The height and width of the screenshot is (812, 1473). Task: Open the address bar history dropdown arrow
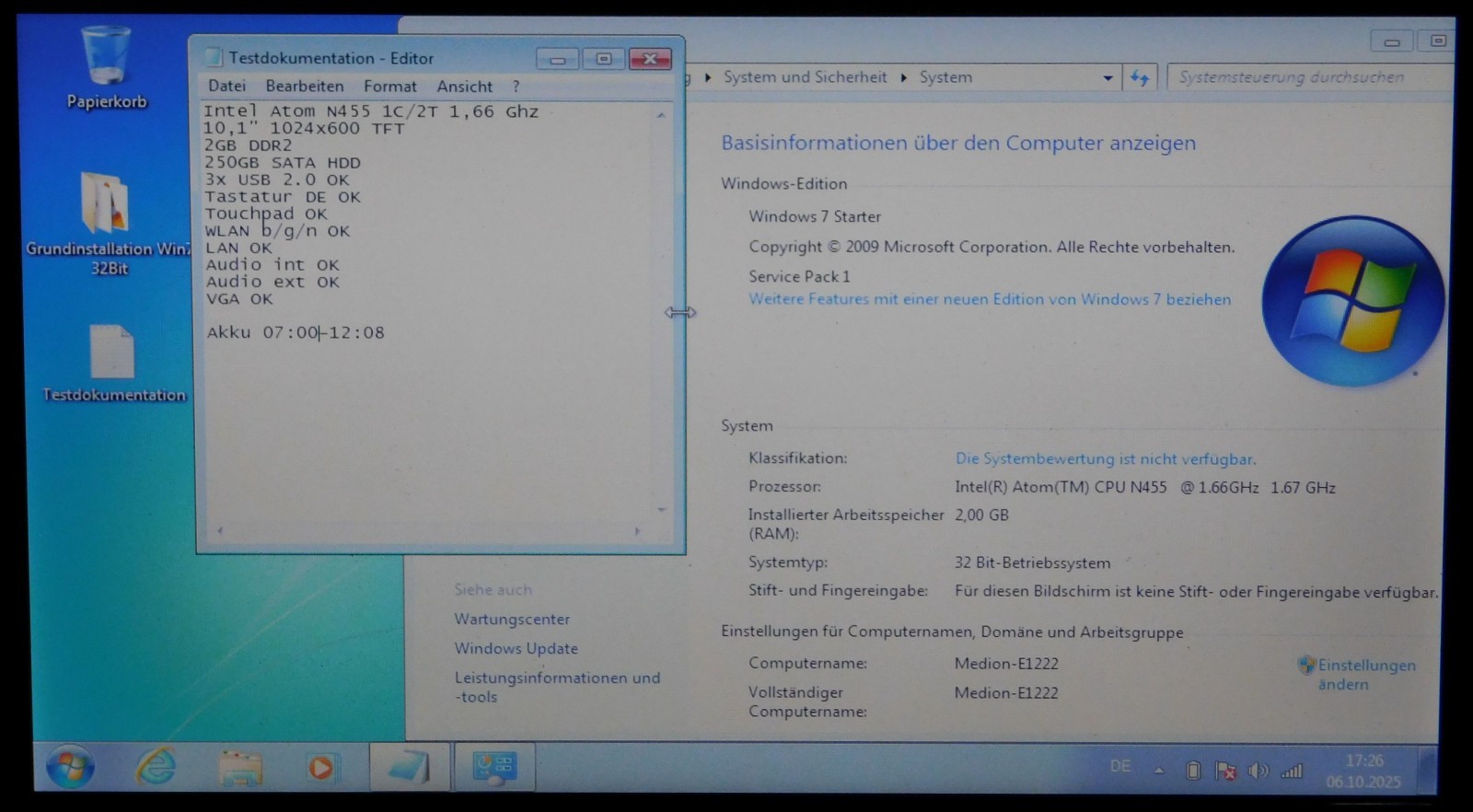(1108, 78)
